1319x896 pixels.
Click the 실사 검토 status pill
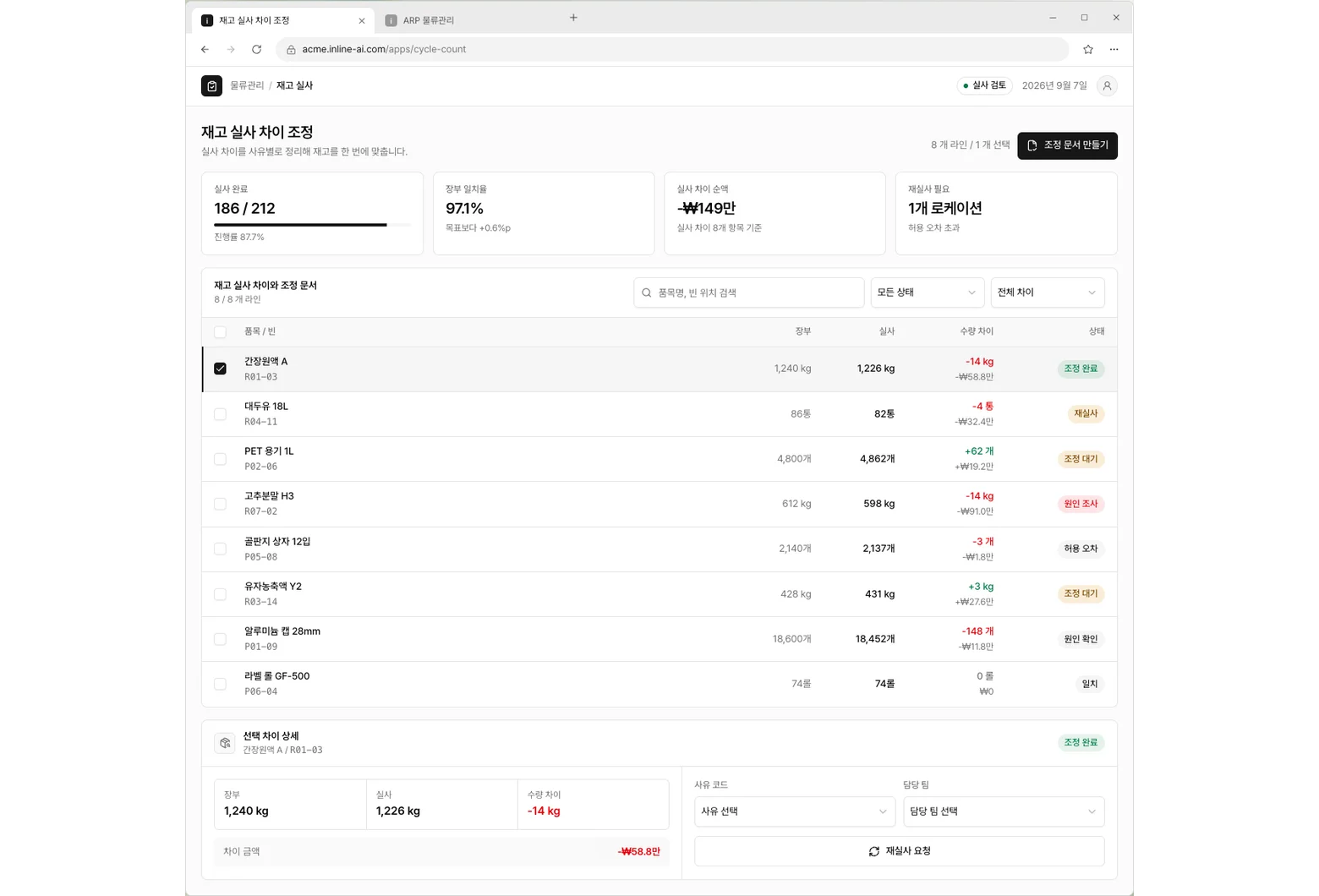(984, 85)
